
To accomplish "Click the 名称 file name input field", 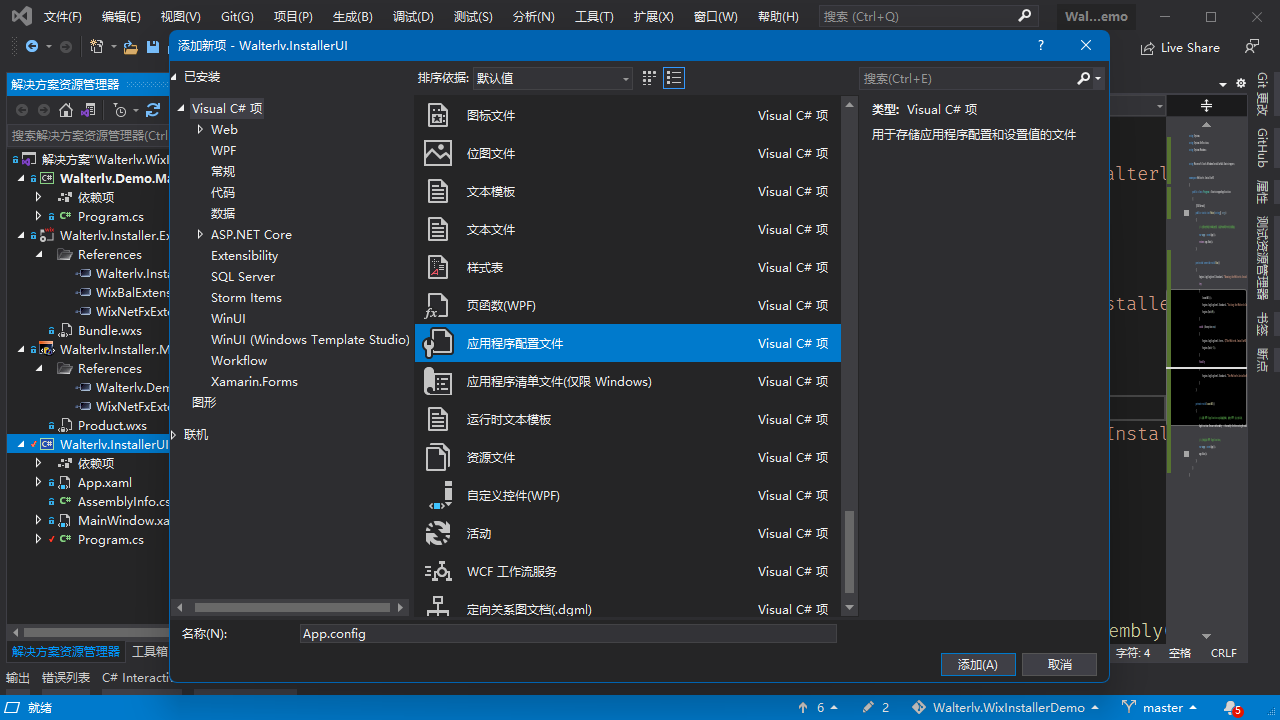I will [x=567, y=634].
